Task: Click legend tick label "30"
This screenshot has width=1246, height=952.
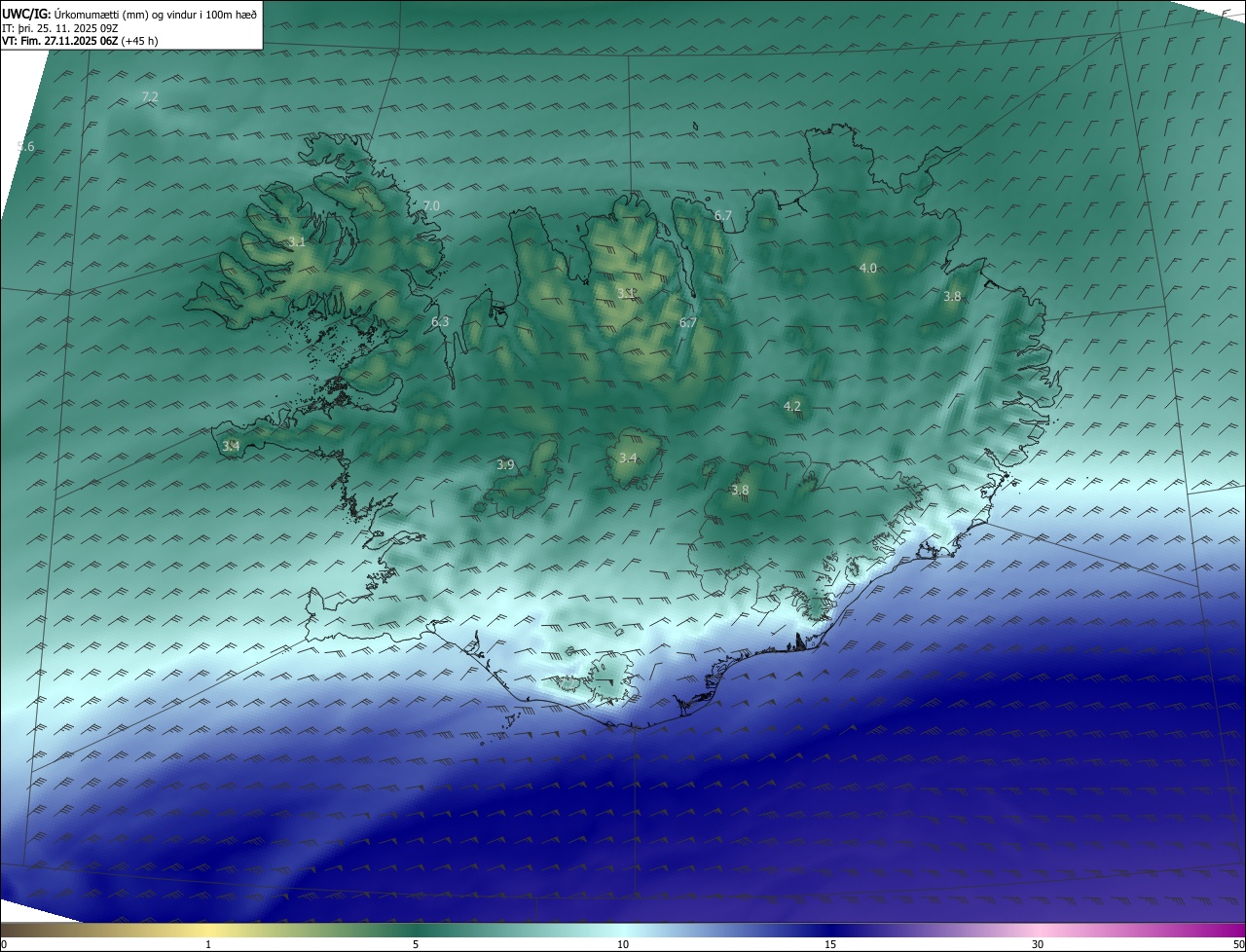Action: [1038, 944]
